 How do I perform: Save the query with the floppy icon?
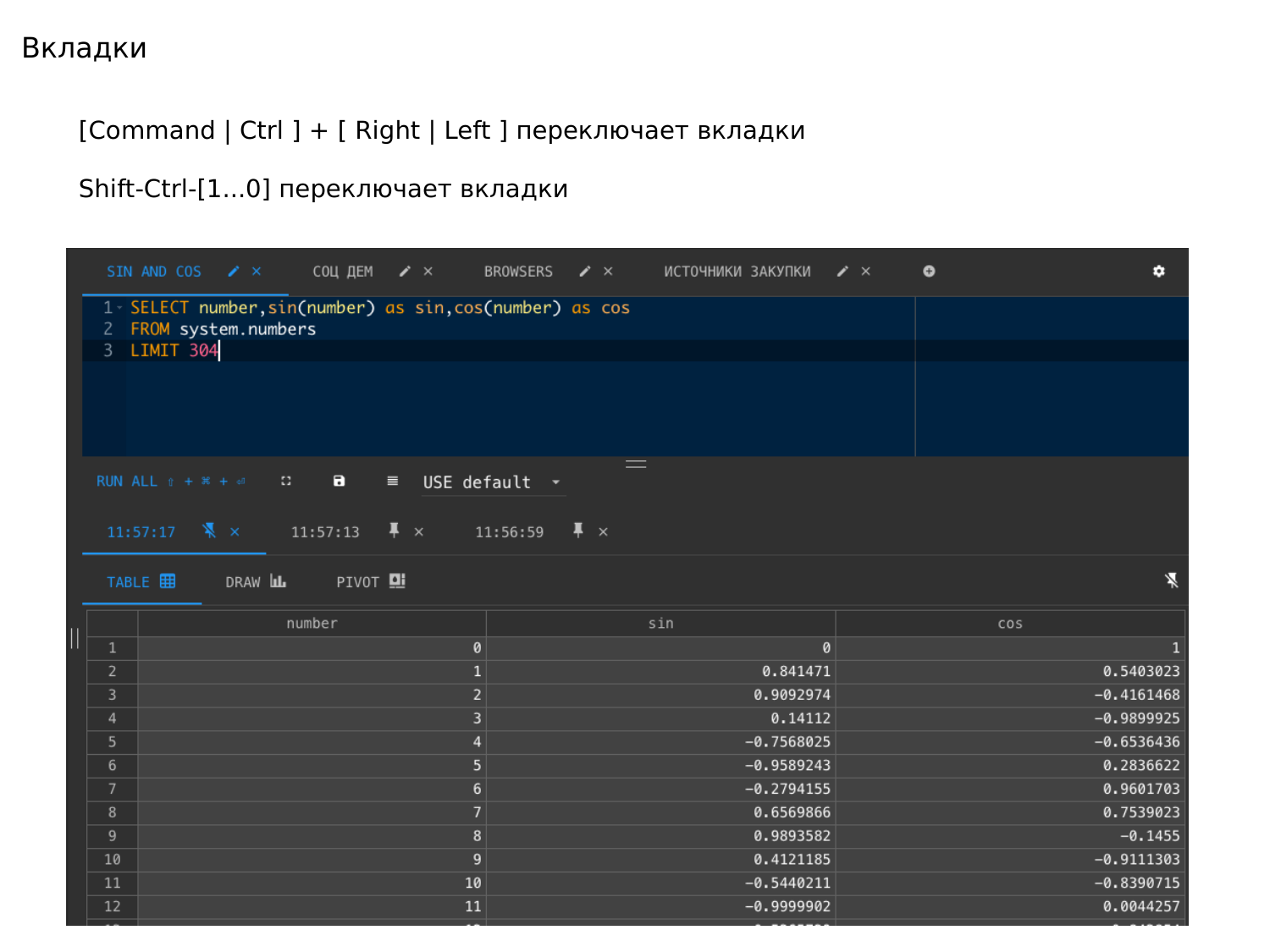point(339,481)
